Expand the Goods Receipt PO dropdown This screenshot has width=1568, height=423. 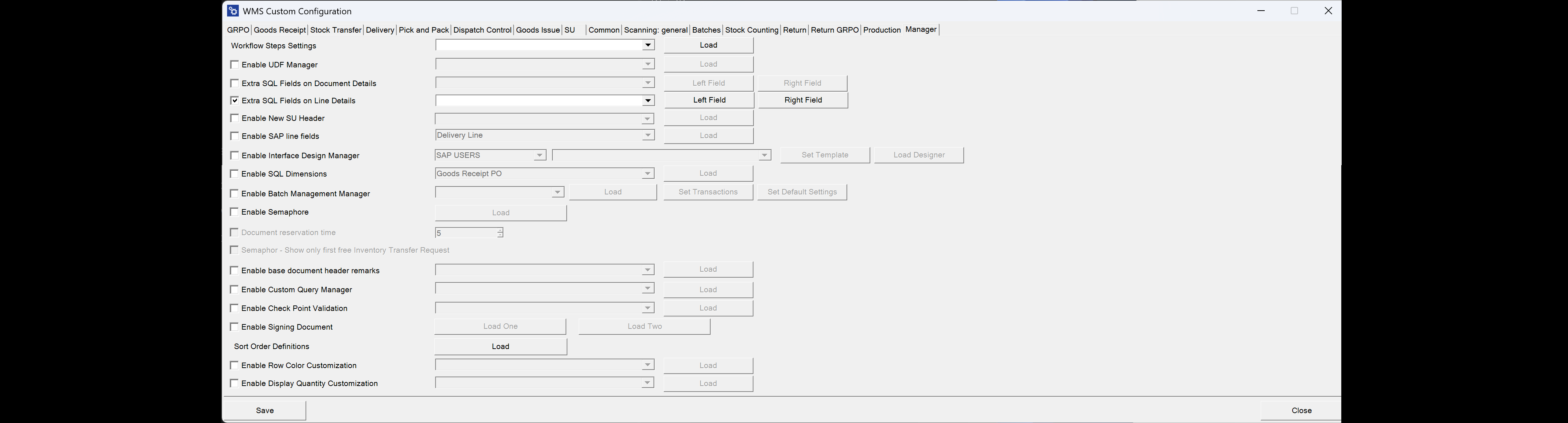click(648, 174)
